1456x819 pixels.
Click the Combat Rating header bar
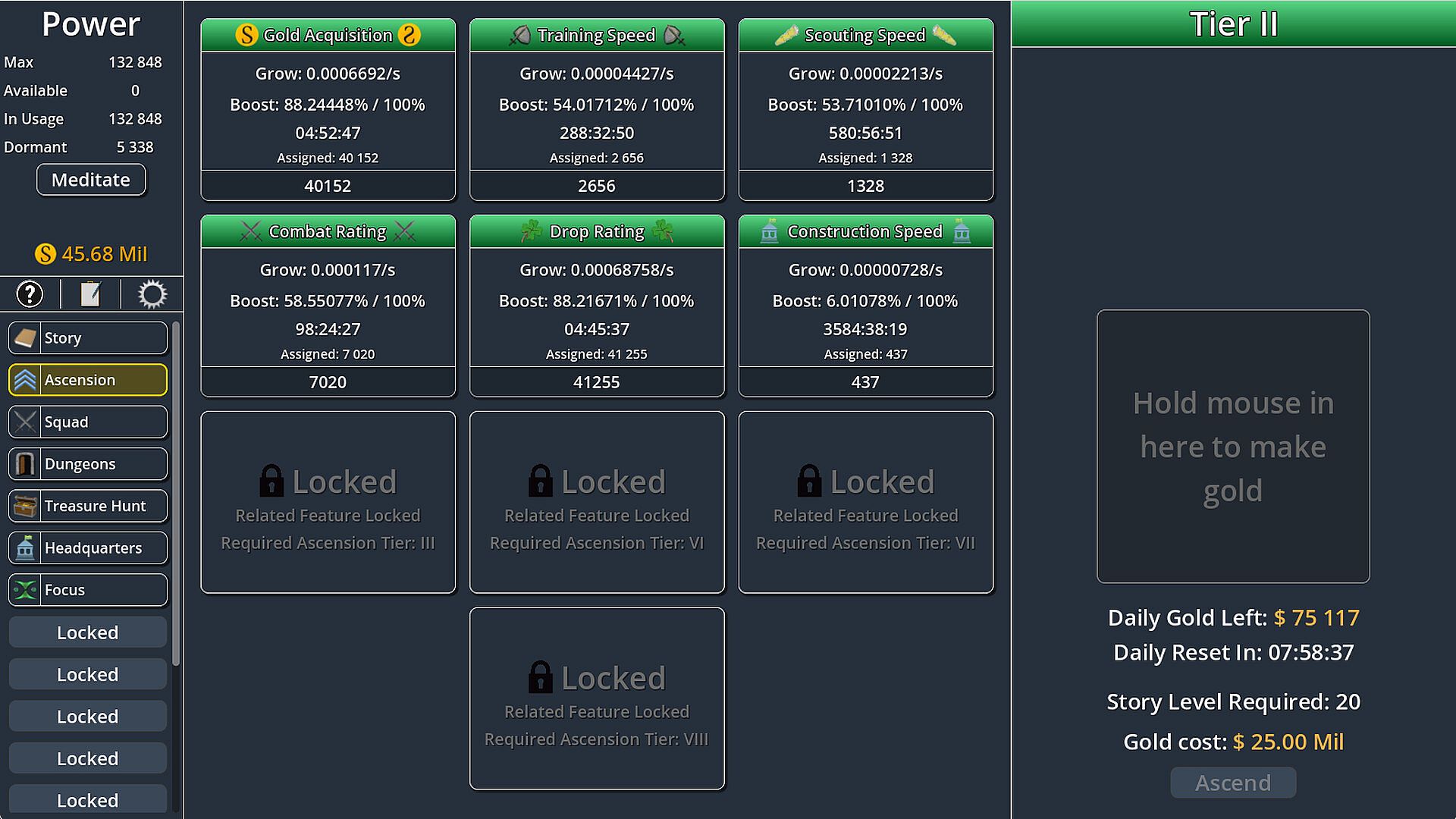click(x=328, y=231)
